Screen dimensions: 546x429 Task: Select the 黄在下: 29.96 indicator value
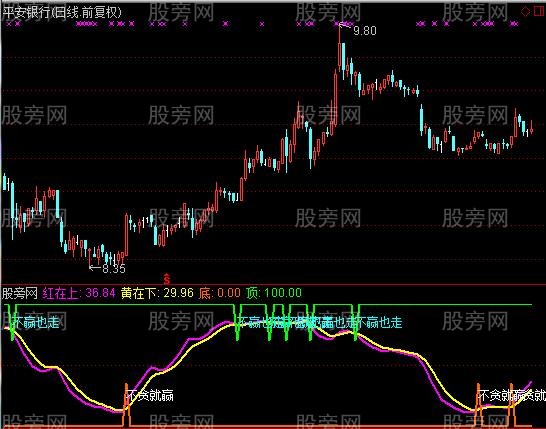point(157,293)
